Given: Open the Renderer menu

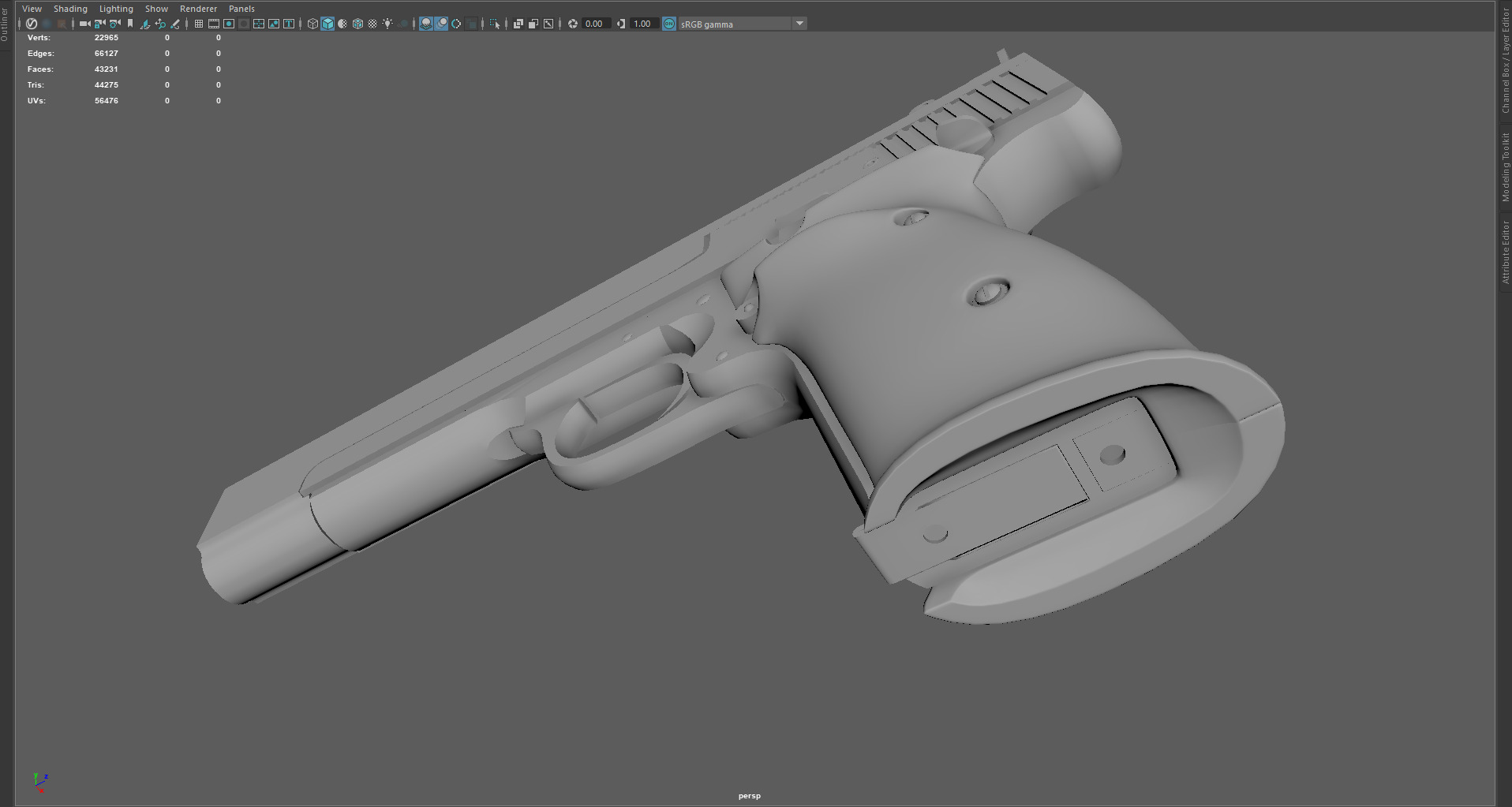Looking at the screenshot, I should tap(198, 9).
